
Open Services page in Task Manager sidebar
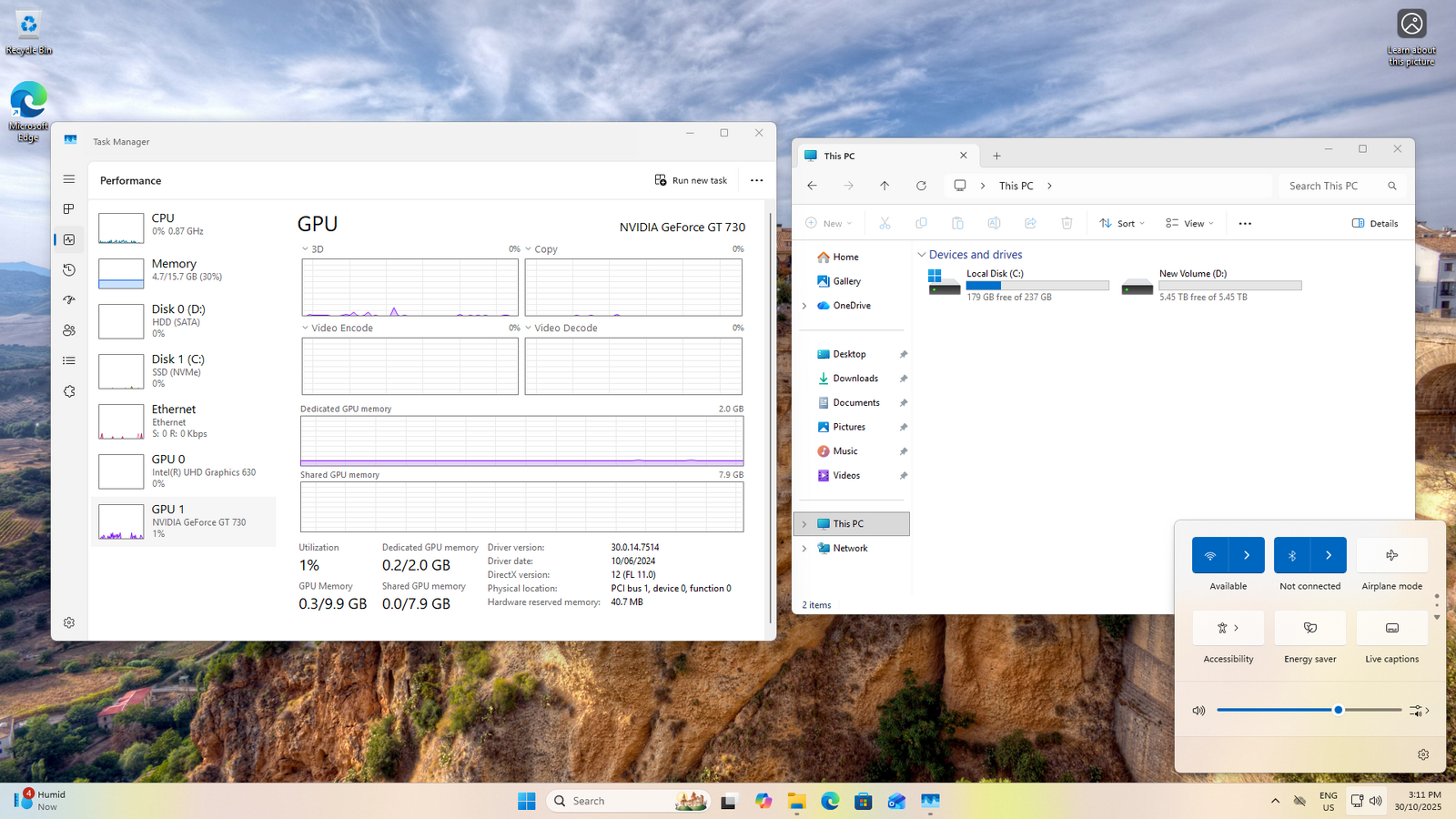[x=69, y=391]
